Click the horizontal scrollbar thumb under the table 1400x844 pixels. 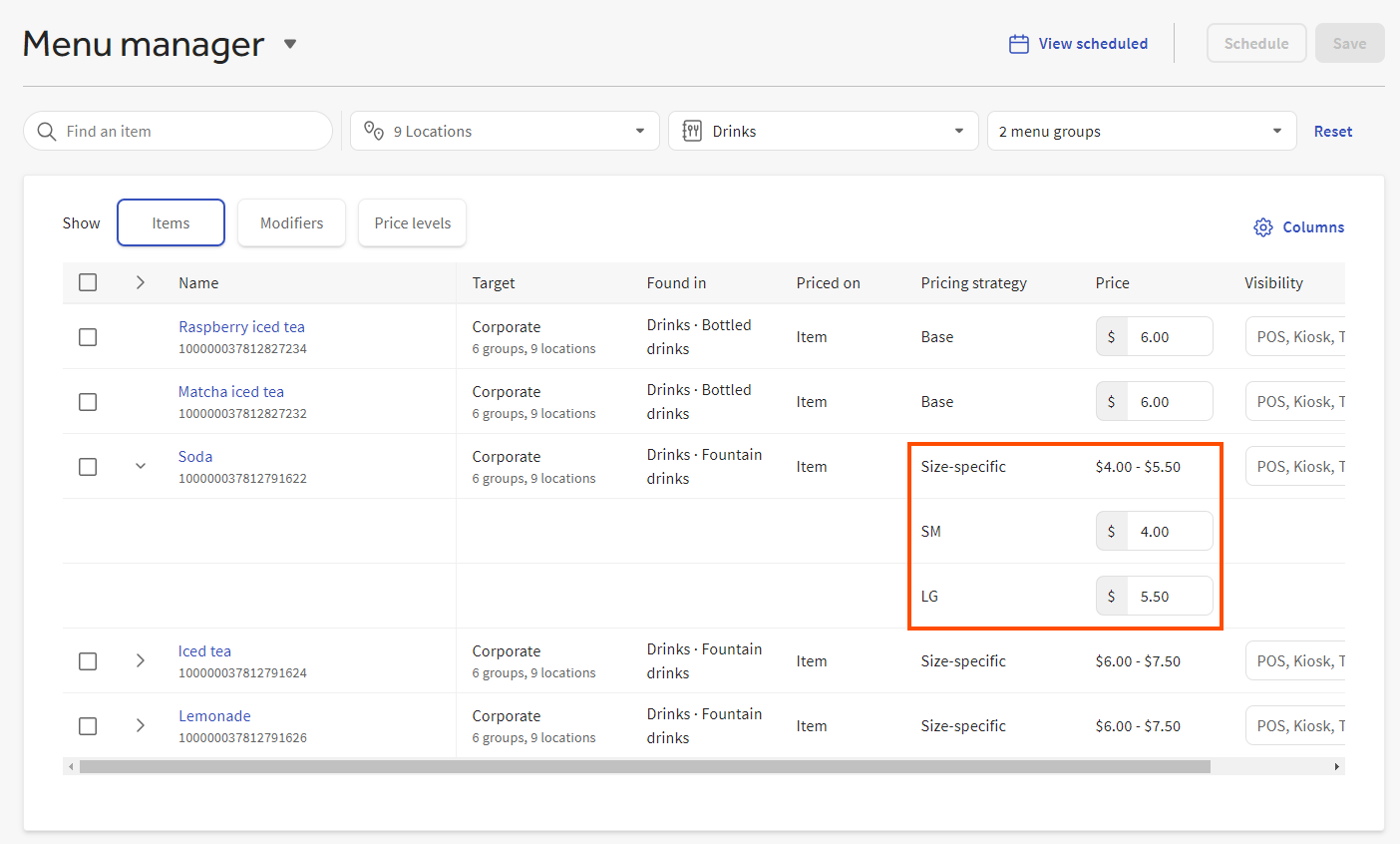[x=645, y=766]
